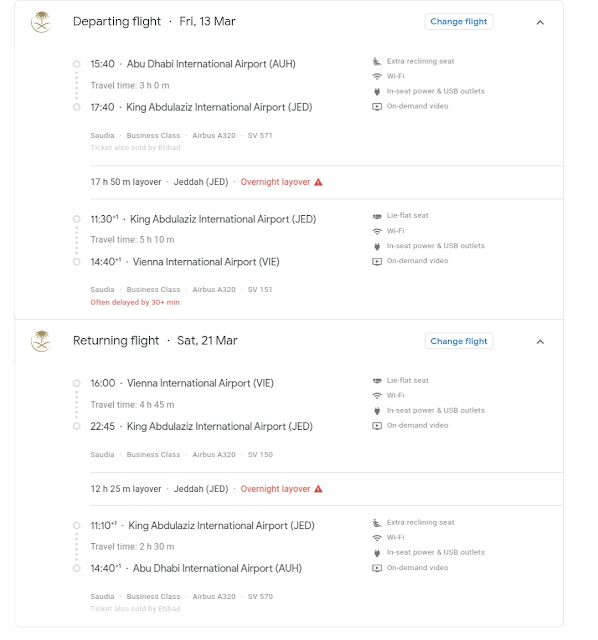This screenshot has height=640, width=598.
Task: Click the red warning triangle on 17 h 50 m layover
Action: point(318,182)
